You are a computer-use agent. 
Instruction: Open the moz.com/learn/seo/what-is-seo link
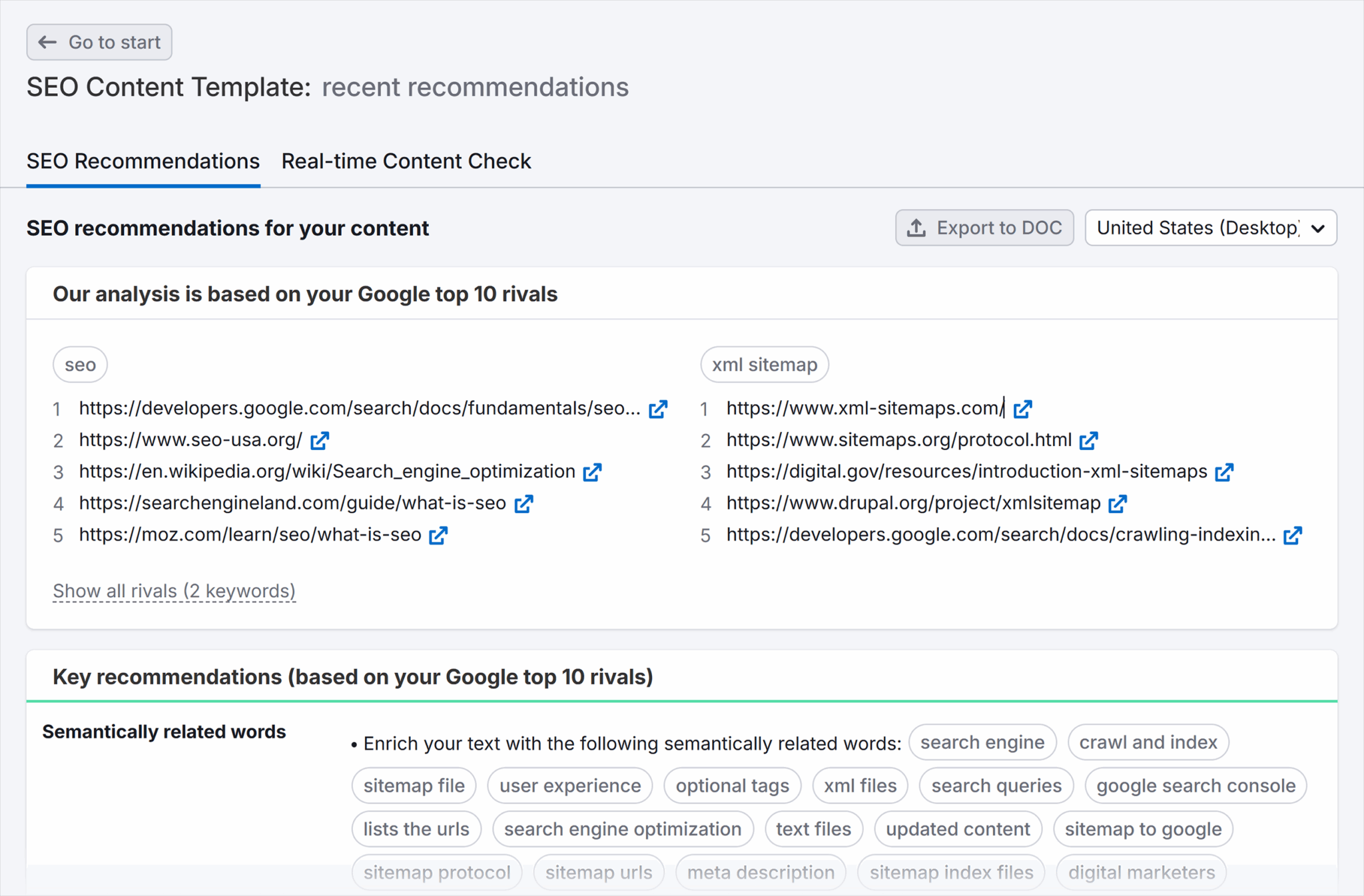tap(250, 535)
